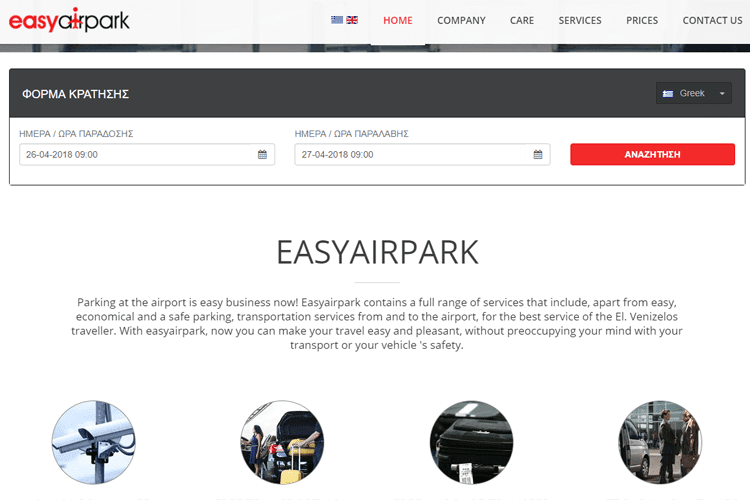Image resolution: width=750 pixels, height=500 pixels.
Task: Open the PRICES menu item
Action: 642,21
